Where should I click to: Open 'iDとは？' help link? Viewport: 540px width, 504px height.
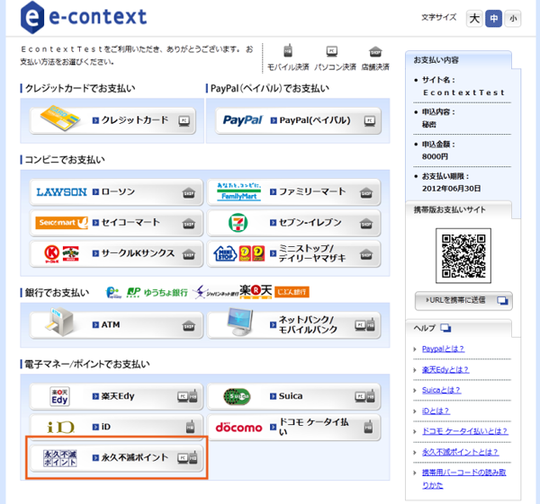[x=436, y=411]
